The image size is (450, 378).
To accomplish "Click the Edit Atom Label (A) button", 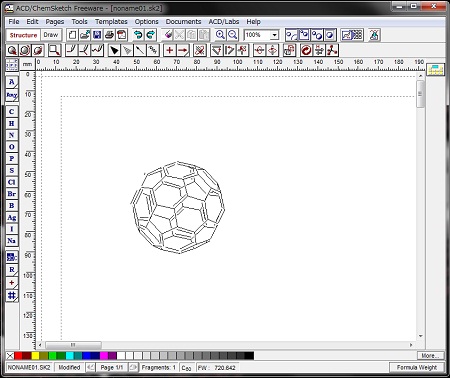I will pos(12,82).
